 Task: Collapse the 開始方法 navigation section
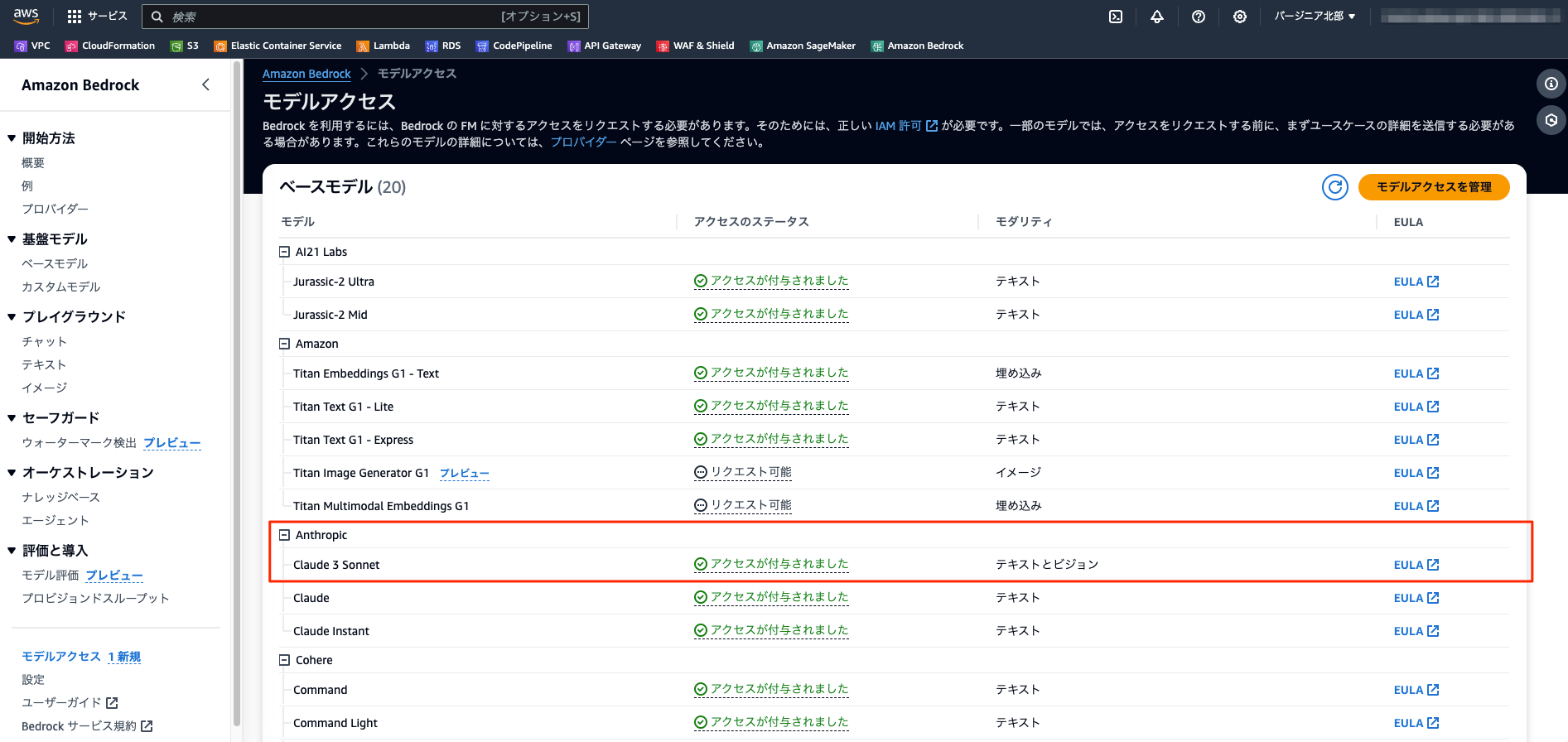(x=12, y=138)
